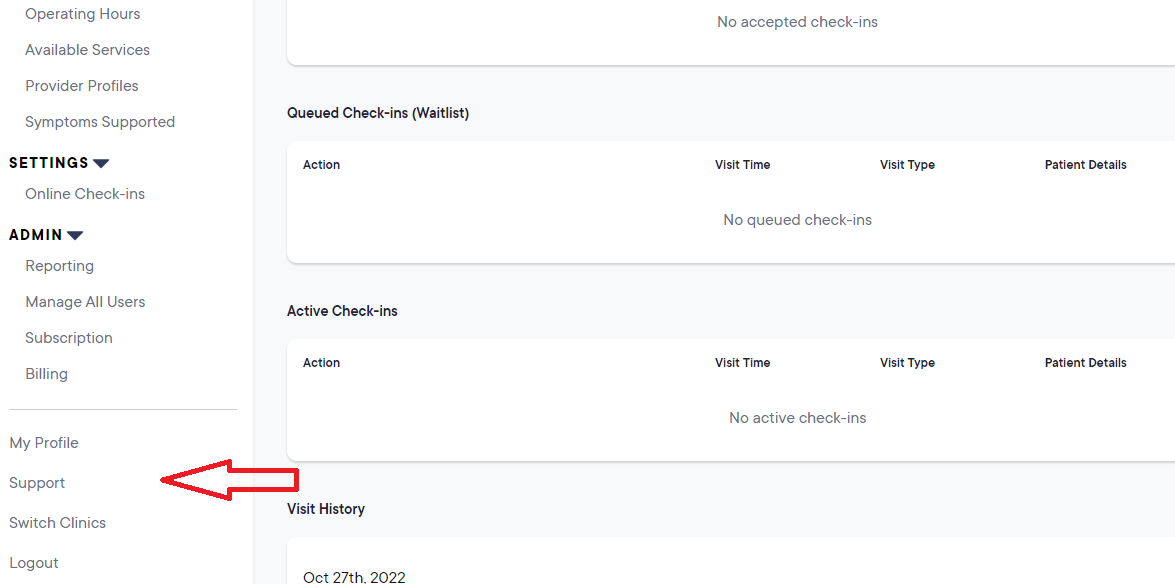Open Online Check-ins settings
Viewport: 1175px width, 584px height.
coord(85,194)
